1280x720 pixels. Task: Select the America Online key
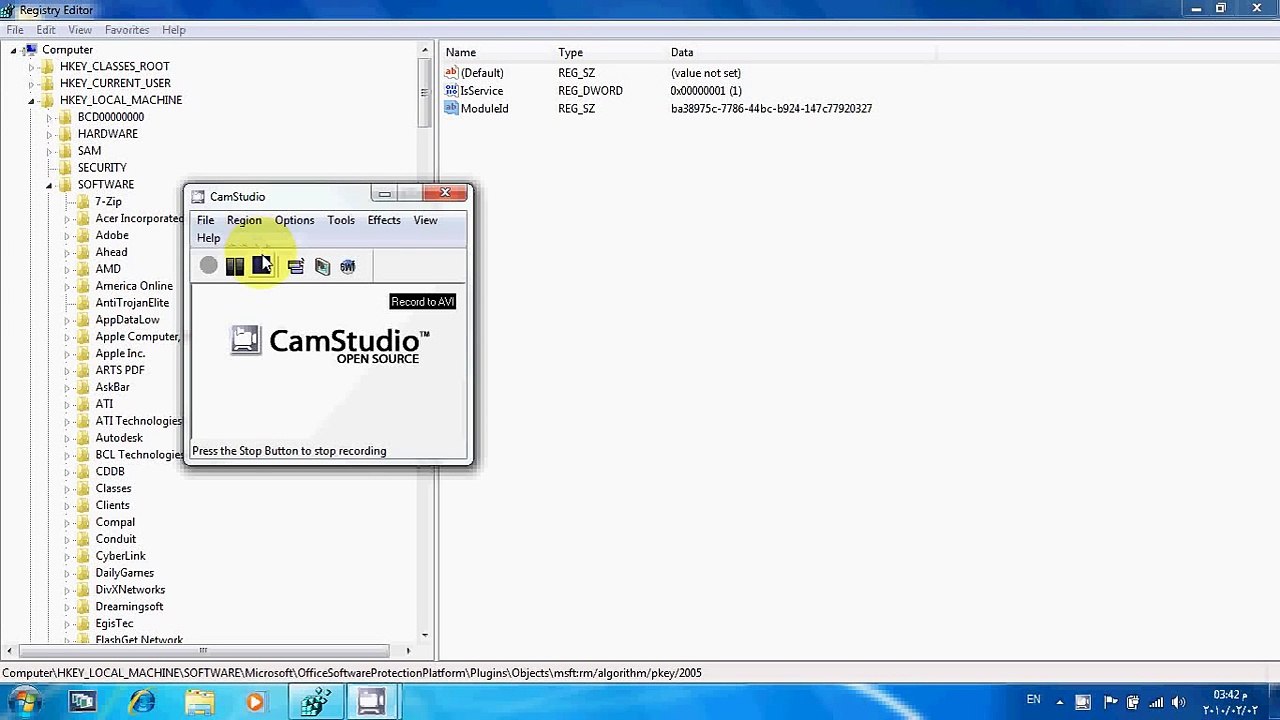point(134,286)
